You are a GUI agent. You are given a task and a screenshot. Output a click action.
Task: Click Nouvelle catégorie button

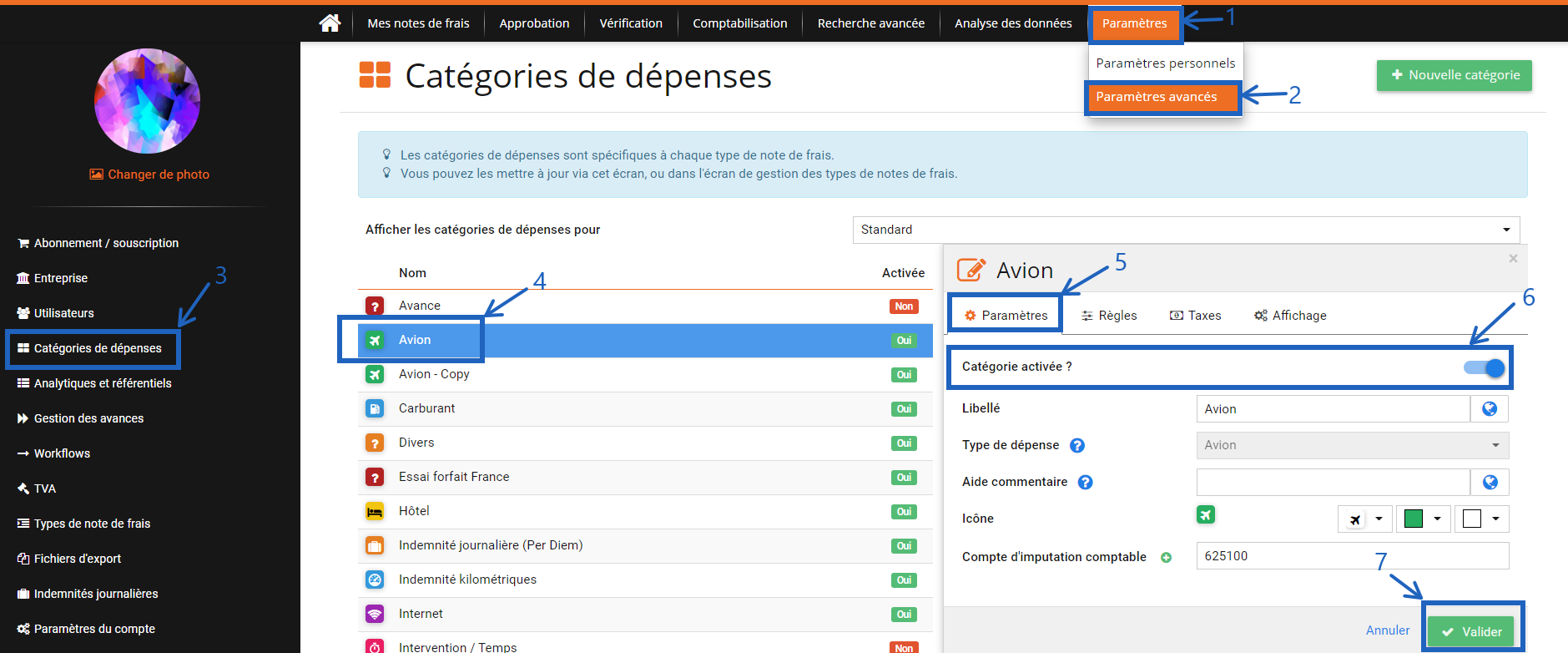pos(1454,75)
